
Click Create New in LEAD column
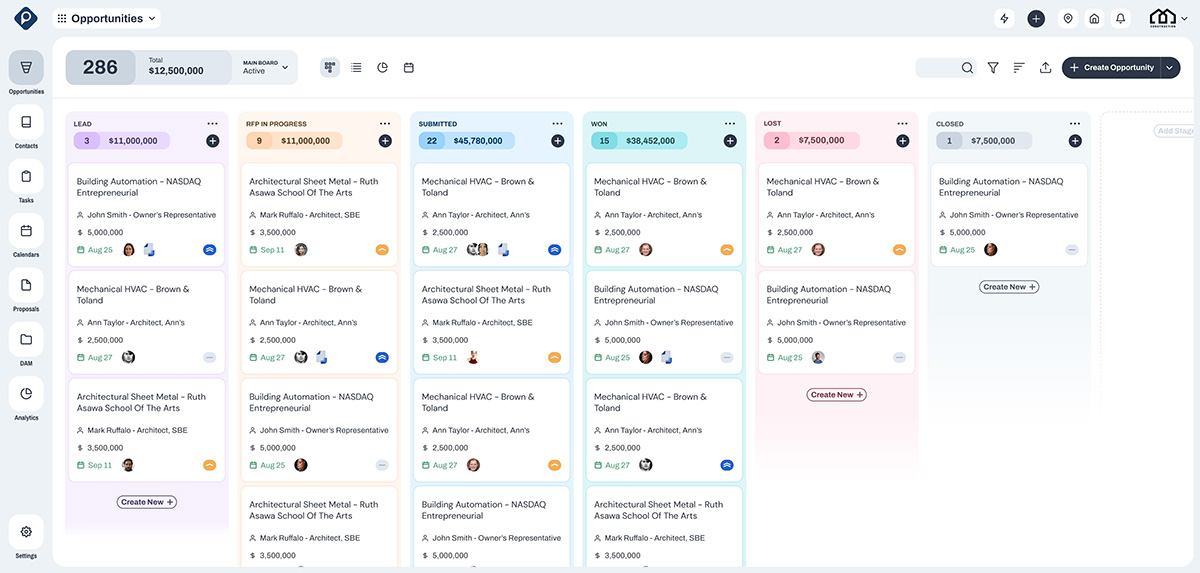tap(147, 502)
